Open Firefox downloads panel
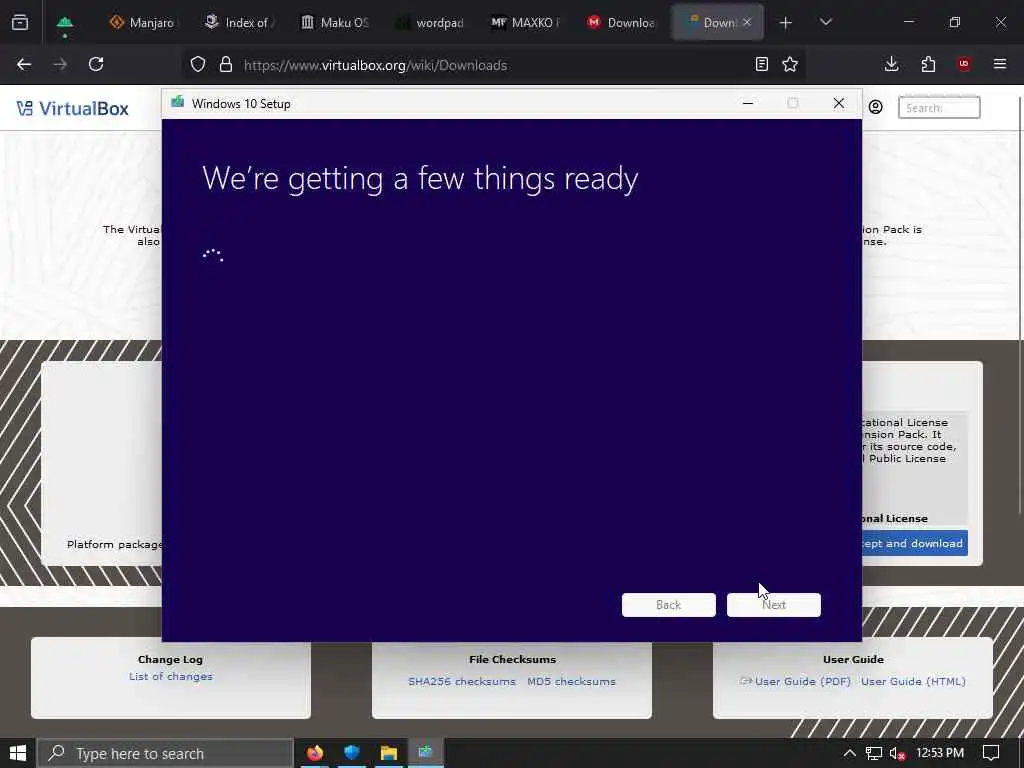 (891, 64)
